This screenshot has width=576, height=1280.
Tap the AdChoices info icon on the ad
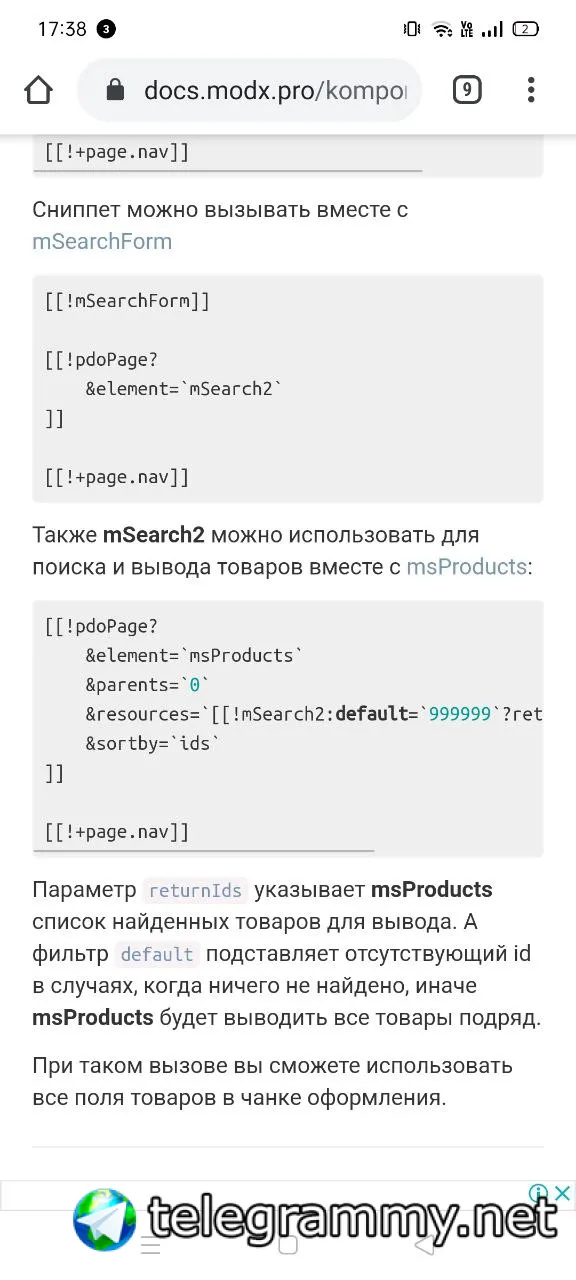539,1193
